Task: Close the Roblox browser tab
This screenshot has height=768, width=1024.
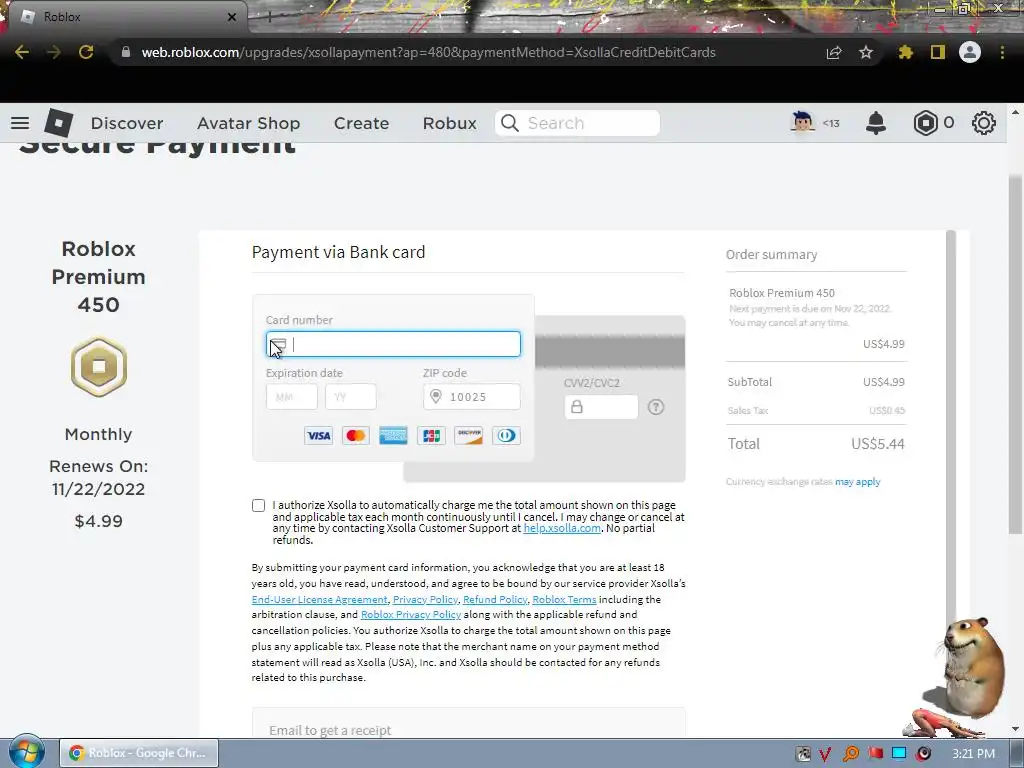Action: (x=232, y=17)
